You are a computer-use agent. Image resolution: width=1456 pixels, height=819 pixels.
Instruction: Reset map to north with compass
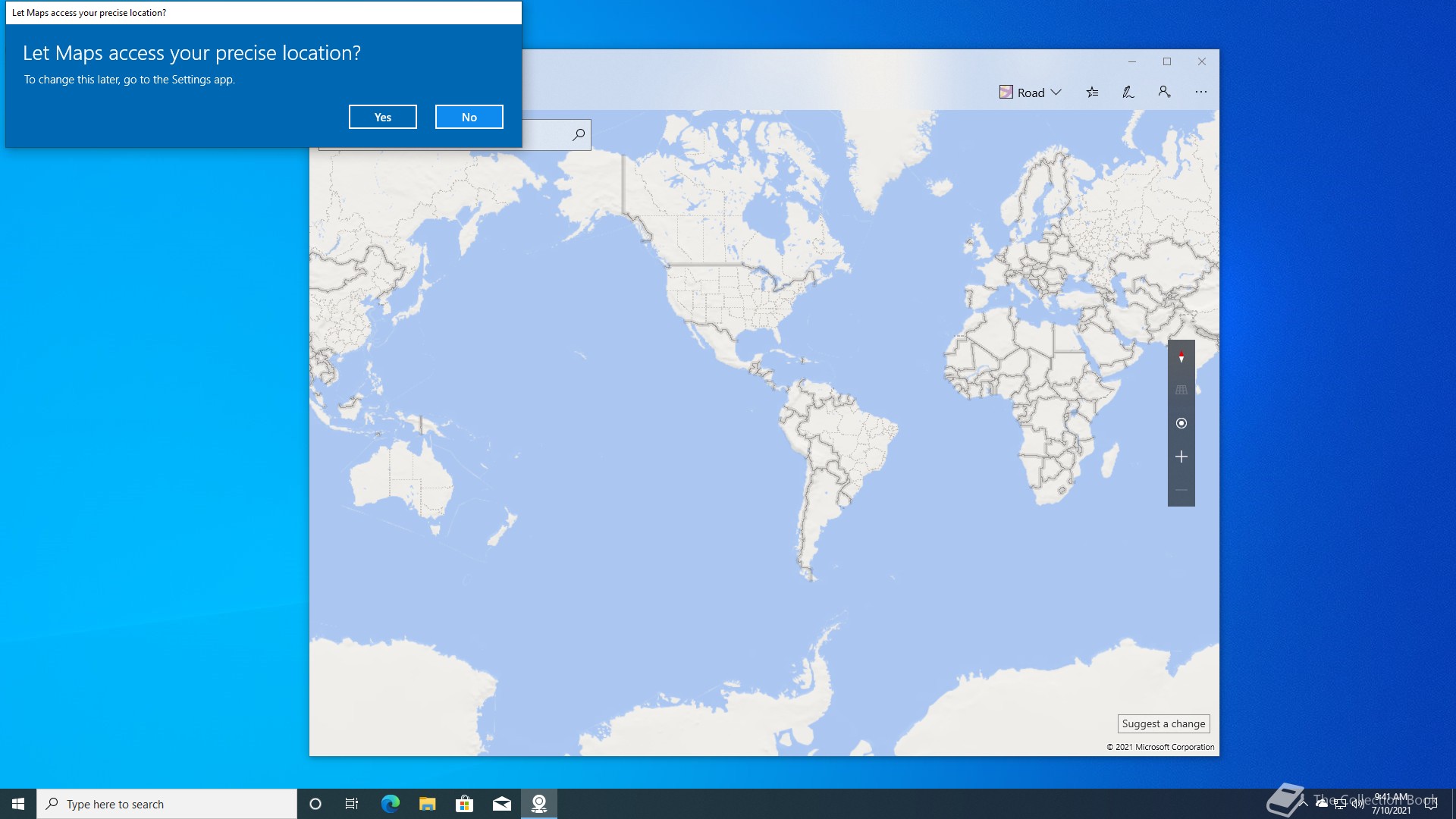(x=1181, y=356)
